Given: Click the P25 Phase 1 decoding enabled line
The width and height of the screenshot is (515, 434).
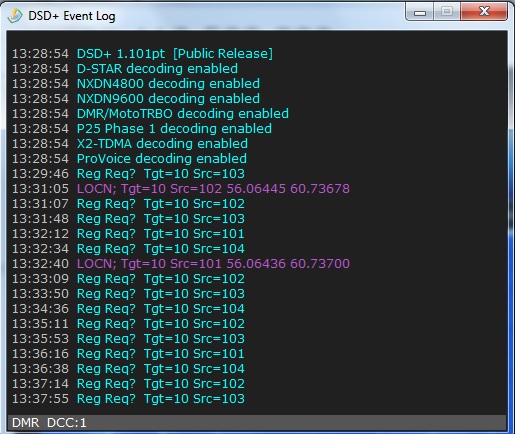Looking at the screenshot, I should 142,129.
